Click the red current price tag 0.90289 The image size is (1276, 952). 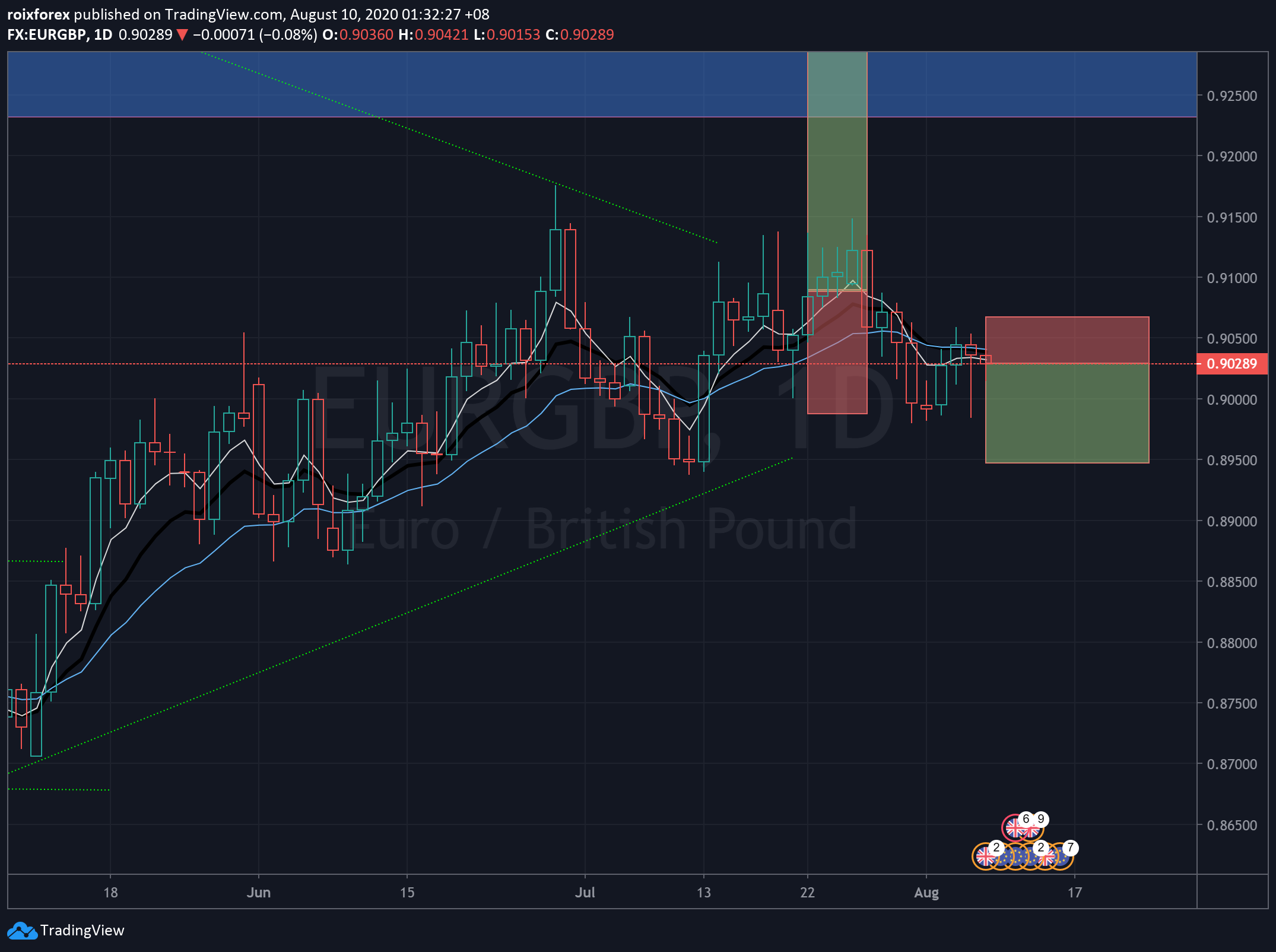pos(1232,364)
